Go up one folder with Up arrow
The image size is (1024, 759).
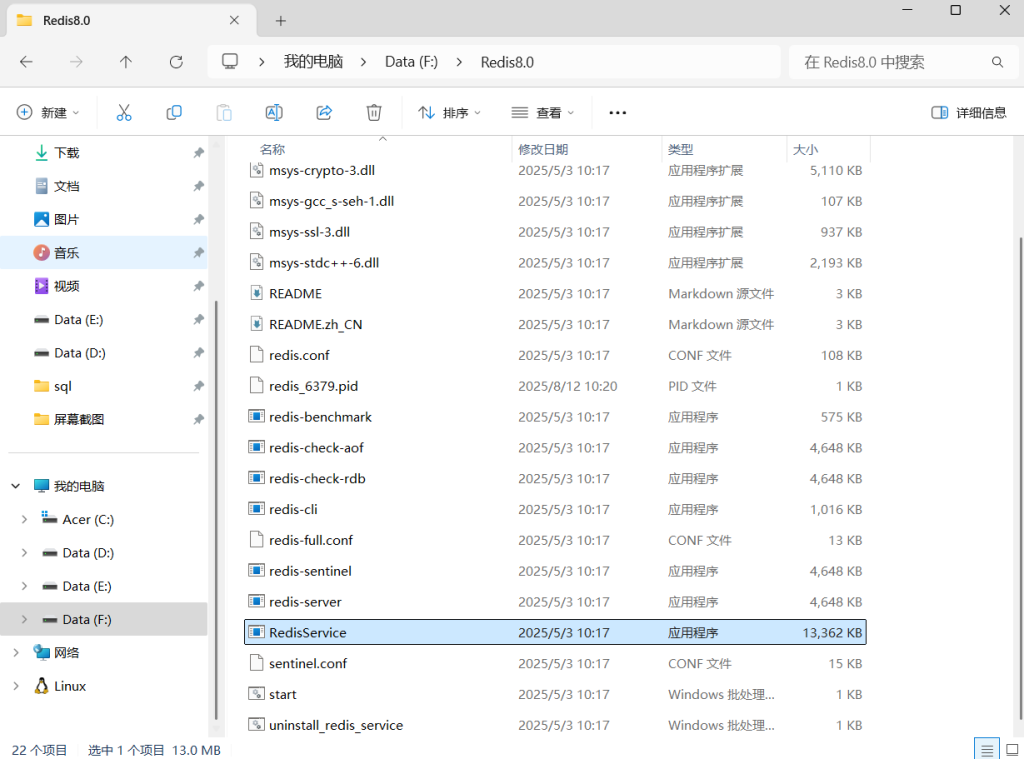point(126,62)
